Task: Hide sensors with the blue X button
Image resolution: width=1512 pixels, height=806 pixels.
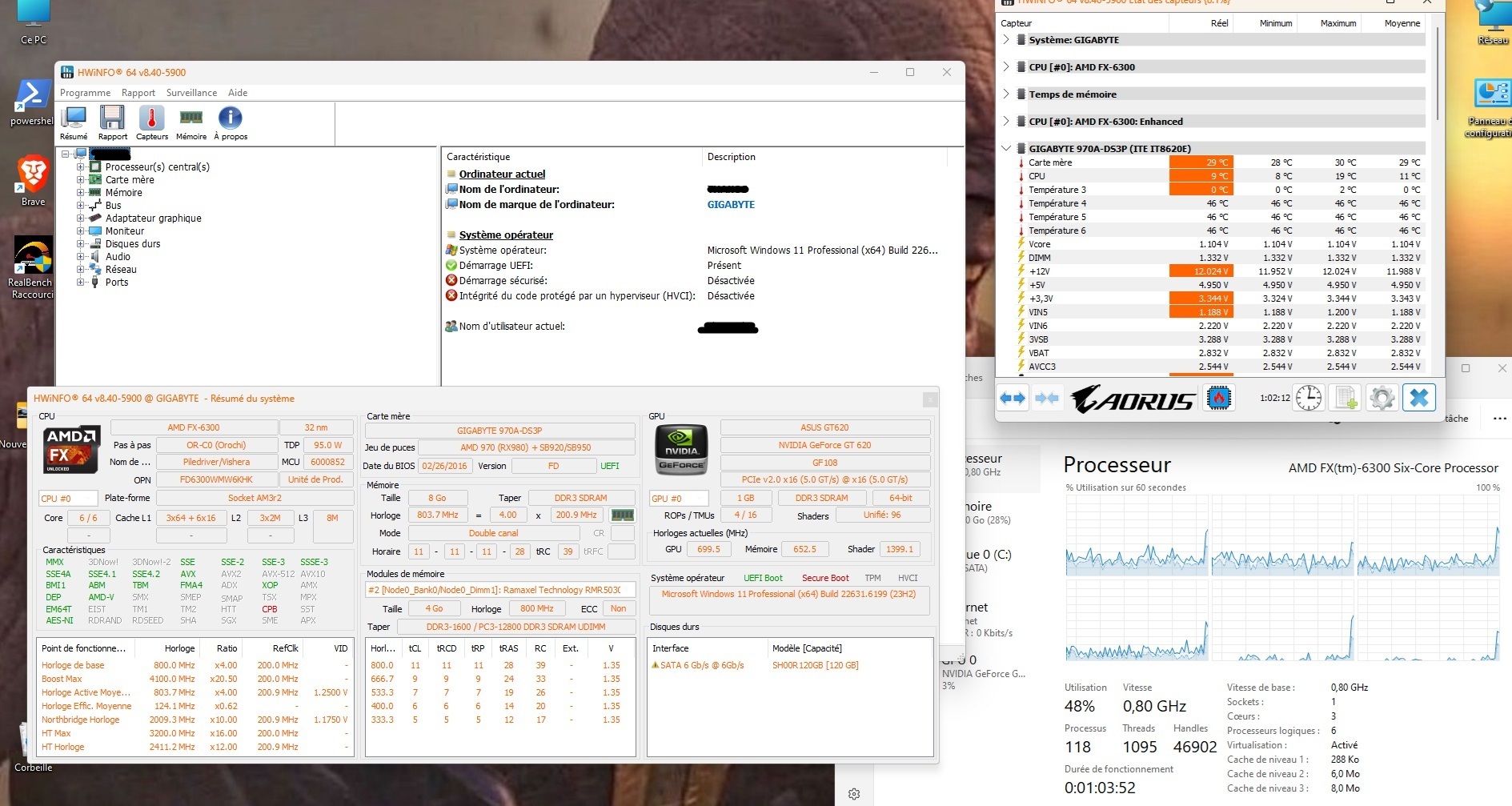Action: coord(1421,398)
